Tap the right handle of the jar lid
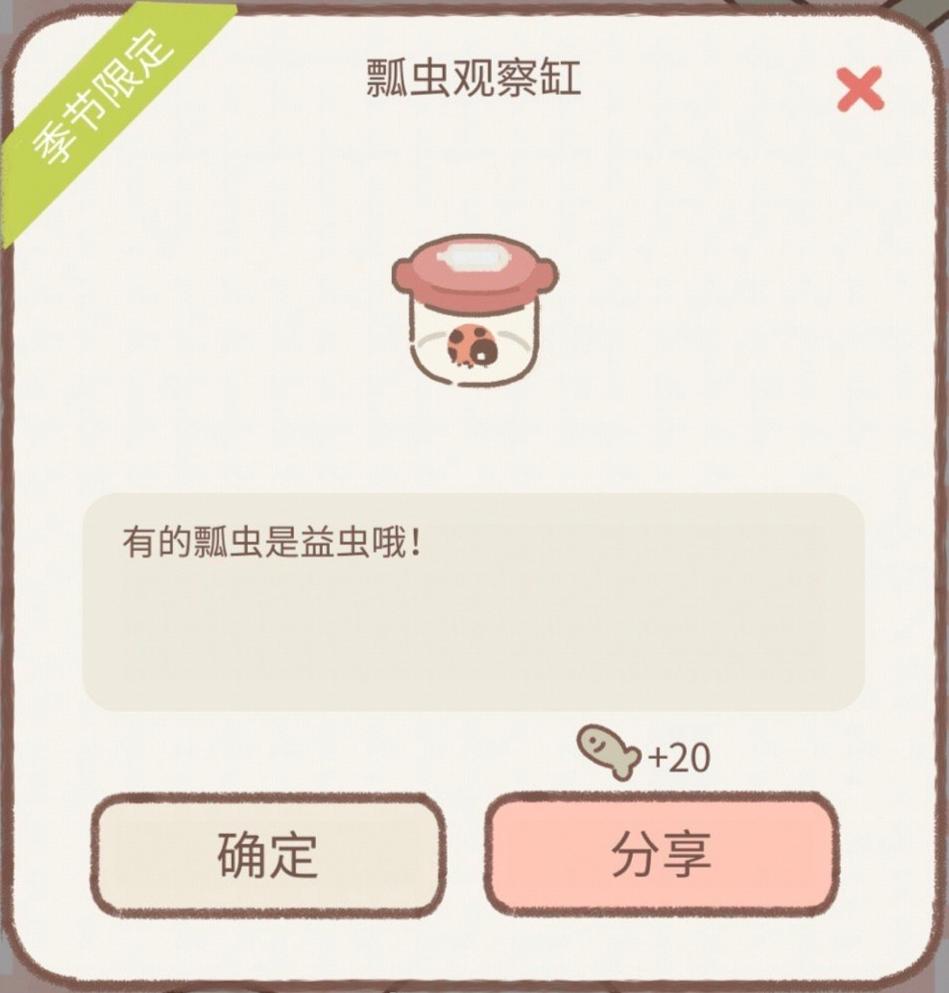 [x=548, y=277]
